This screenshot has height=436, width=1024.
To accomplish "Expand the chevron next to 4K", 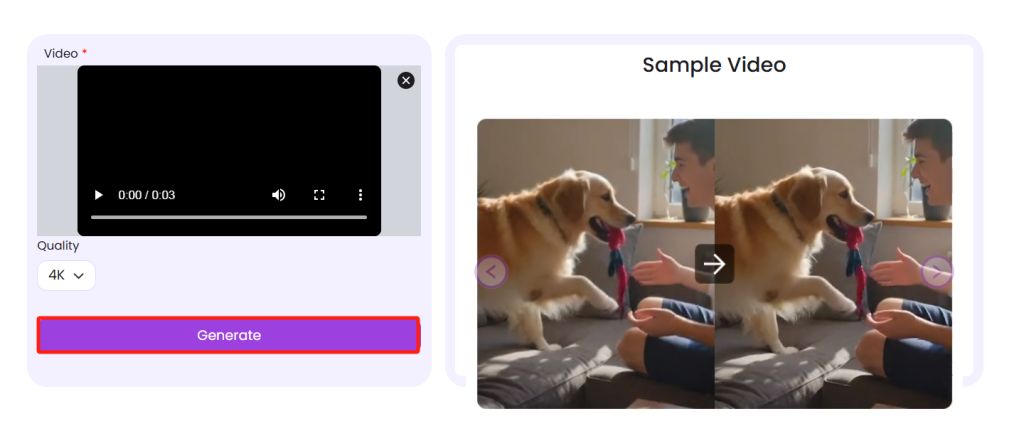I will 79,276.
